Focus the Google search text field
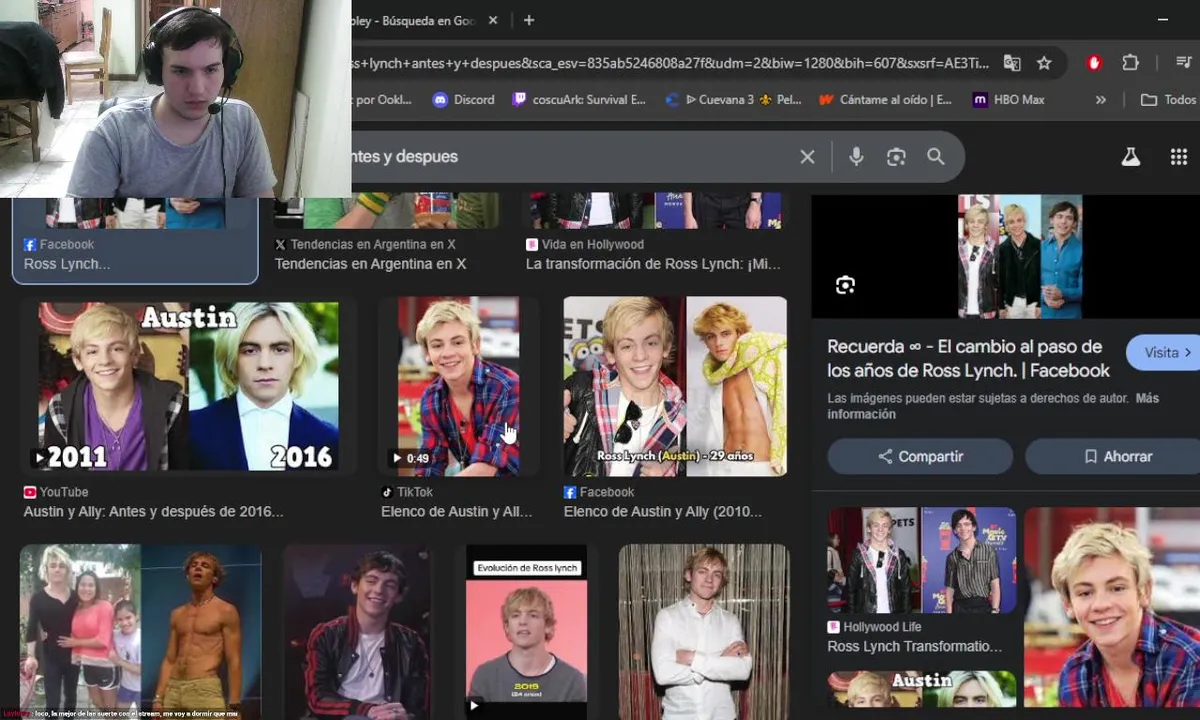Image resolution: width=1200 pixels, height=720 pixels. point(570,156)
